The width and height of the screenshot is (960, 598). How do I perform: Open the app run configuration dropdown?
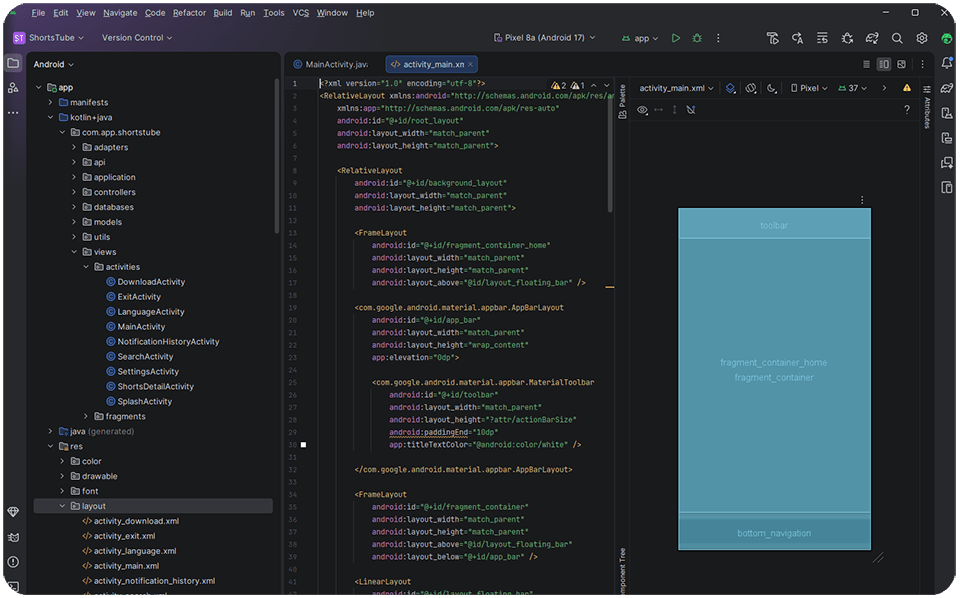tap(640, 38)
